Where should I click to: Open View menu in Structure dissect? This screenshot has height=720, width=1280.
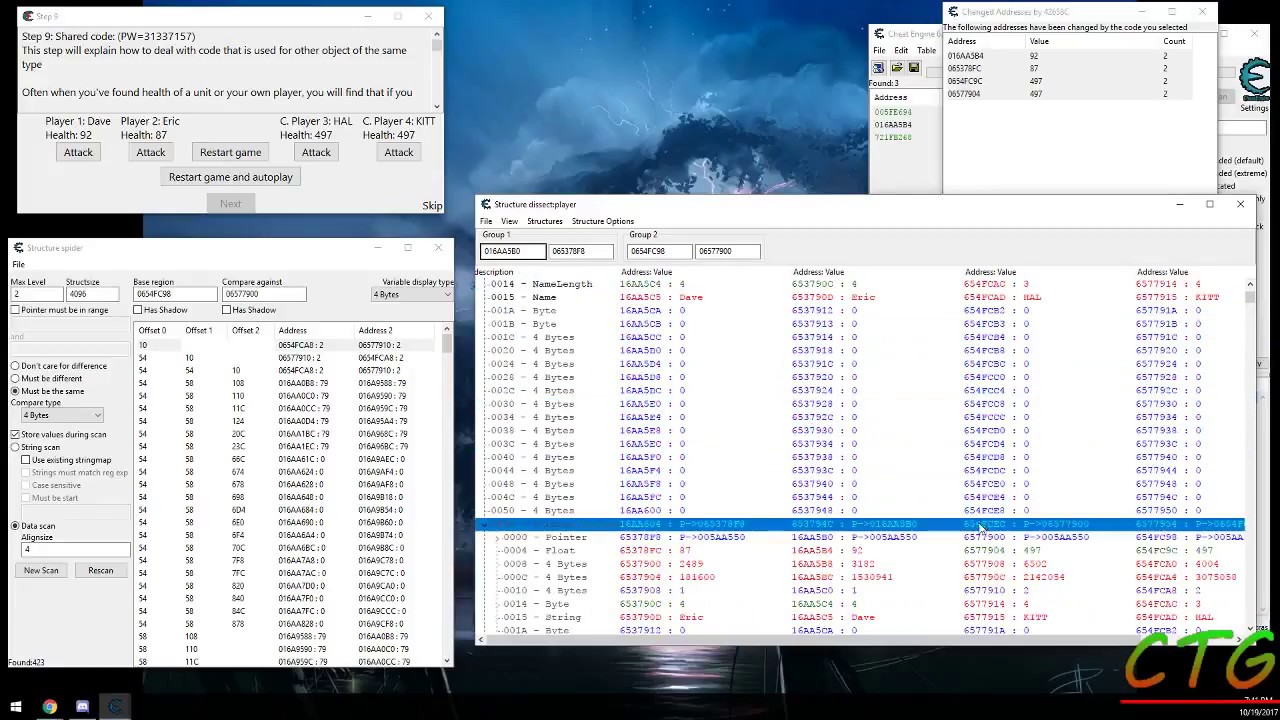point(509,221)
